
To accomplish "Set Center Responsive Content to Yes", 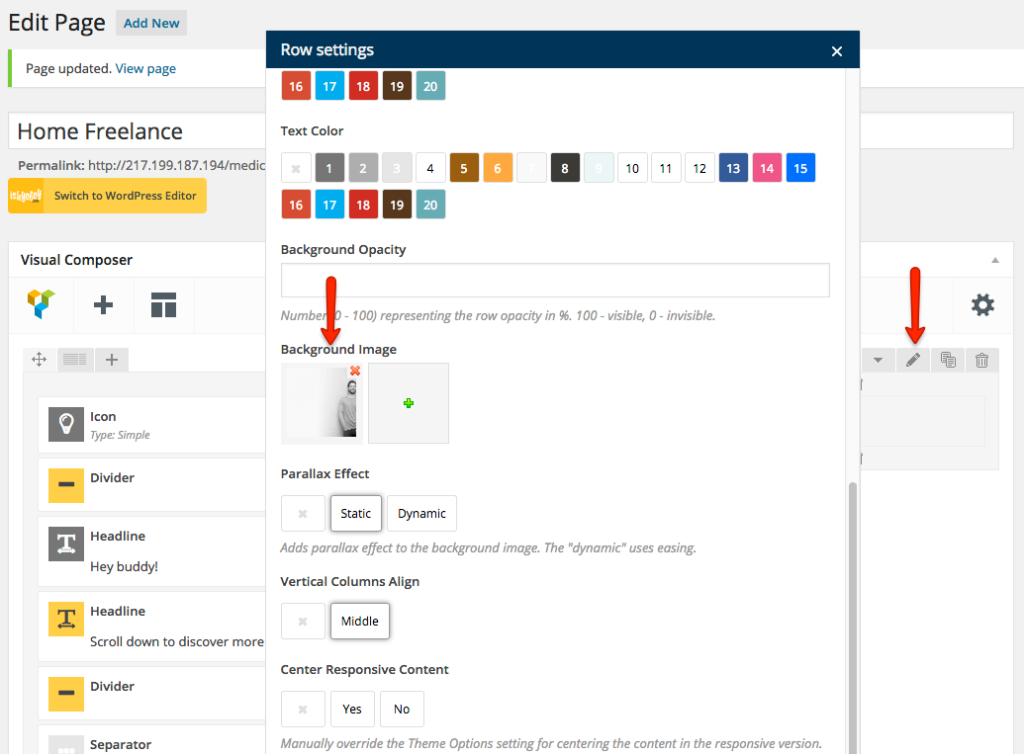I will 352,709.
